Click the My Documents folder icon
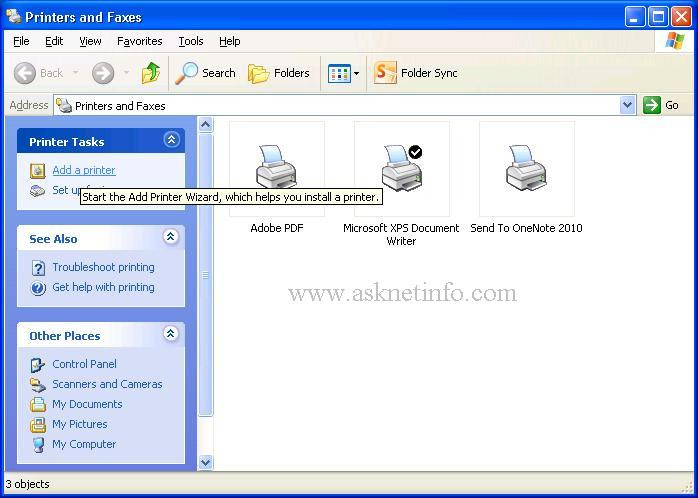698x498 pixels. (x=38, y=405)
